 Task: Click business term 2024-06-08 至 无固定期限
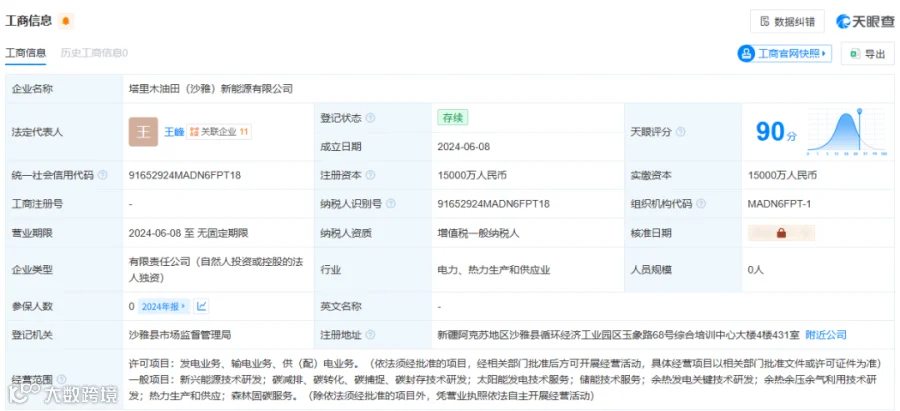tap(188, 233)
